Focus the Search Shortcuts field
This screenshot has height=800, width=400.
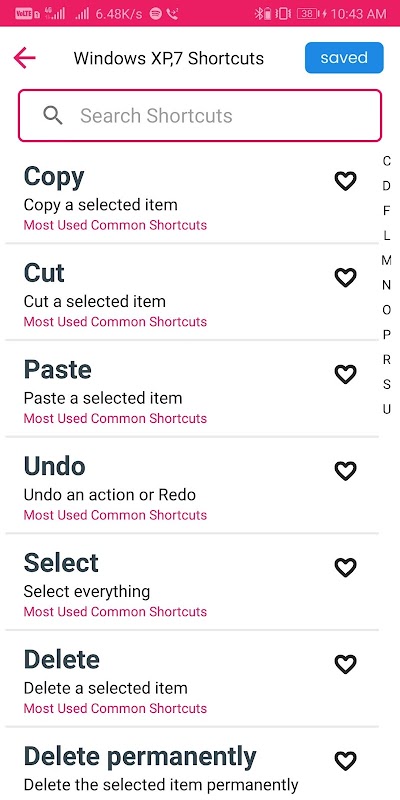200,115
